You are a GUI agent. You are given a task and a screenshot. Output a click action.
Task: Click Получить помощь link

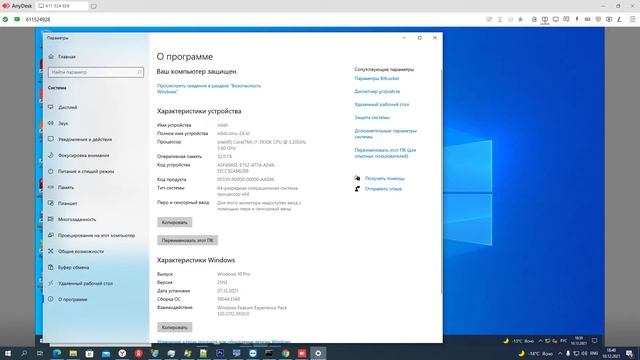(384, 178)
